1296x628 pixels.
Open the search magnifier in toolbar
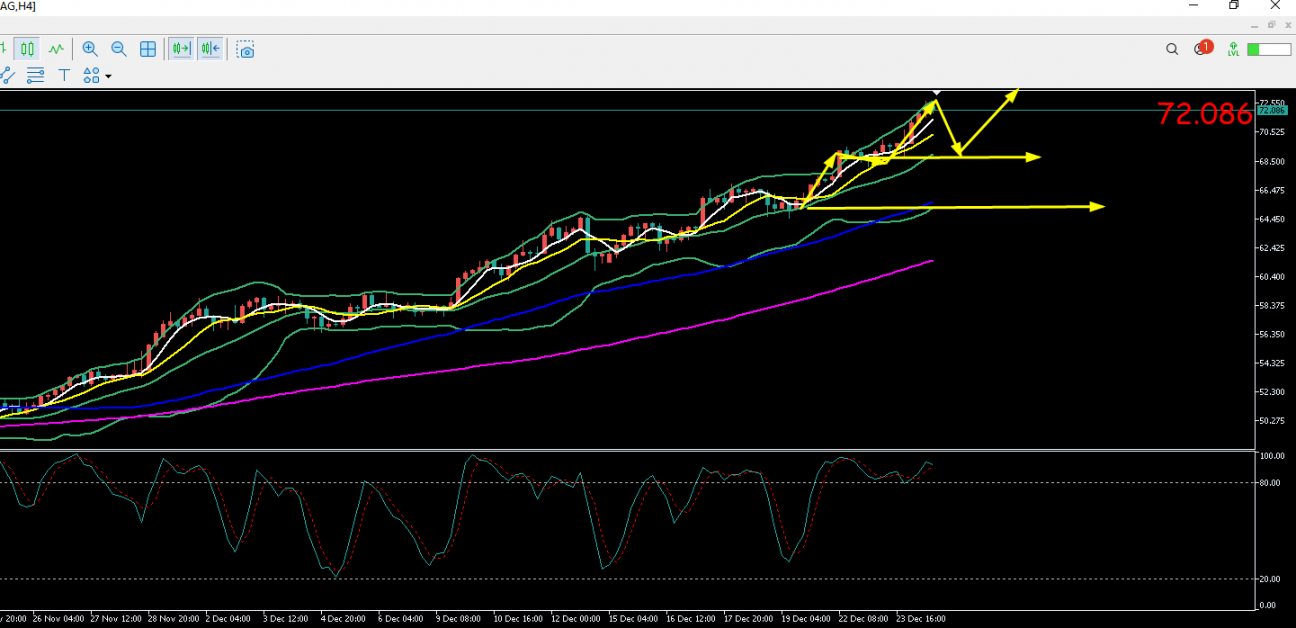coord(1172,49)
